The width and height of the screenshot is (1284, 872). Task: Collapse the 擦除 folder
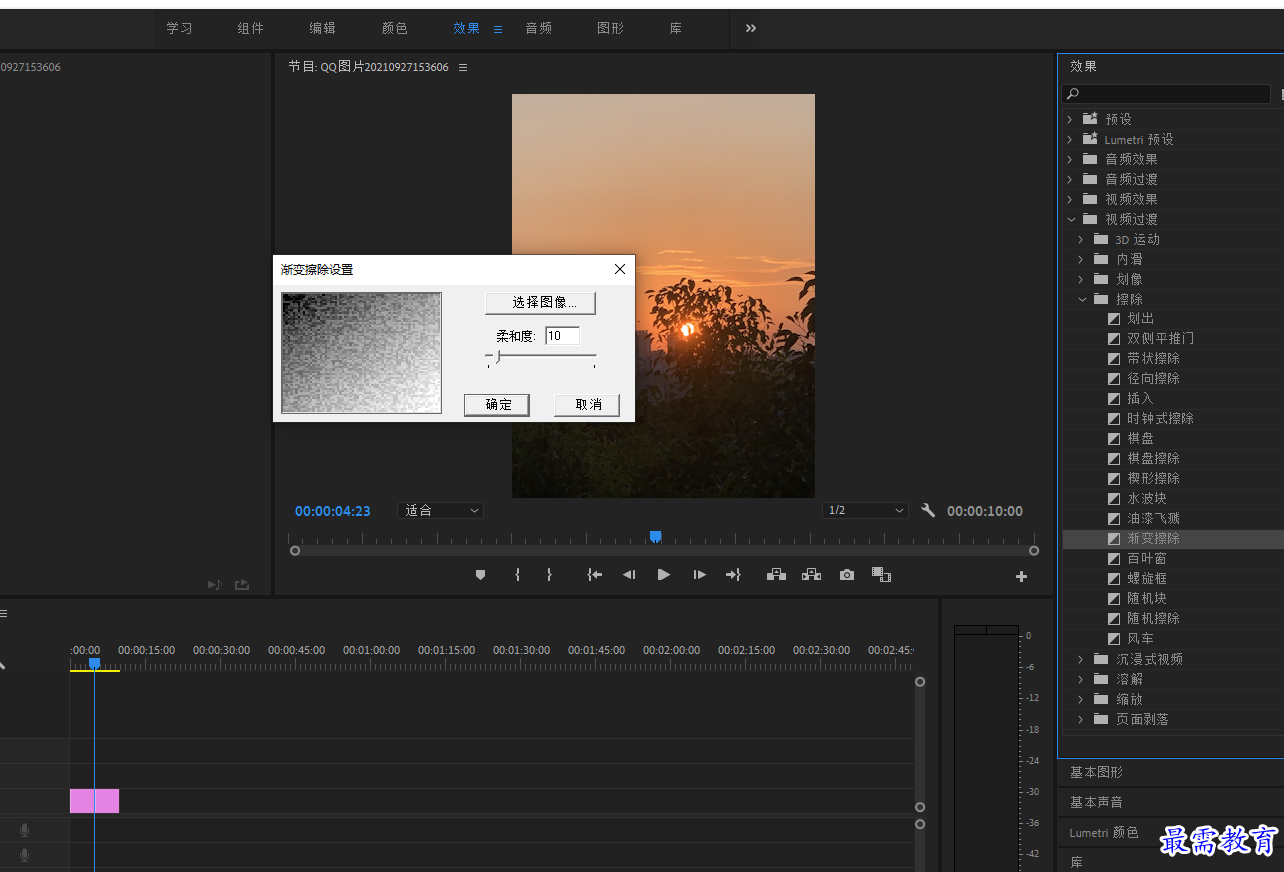[x=1082, y=299]
